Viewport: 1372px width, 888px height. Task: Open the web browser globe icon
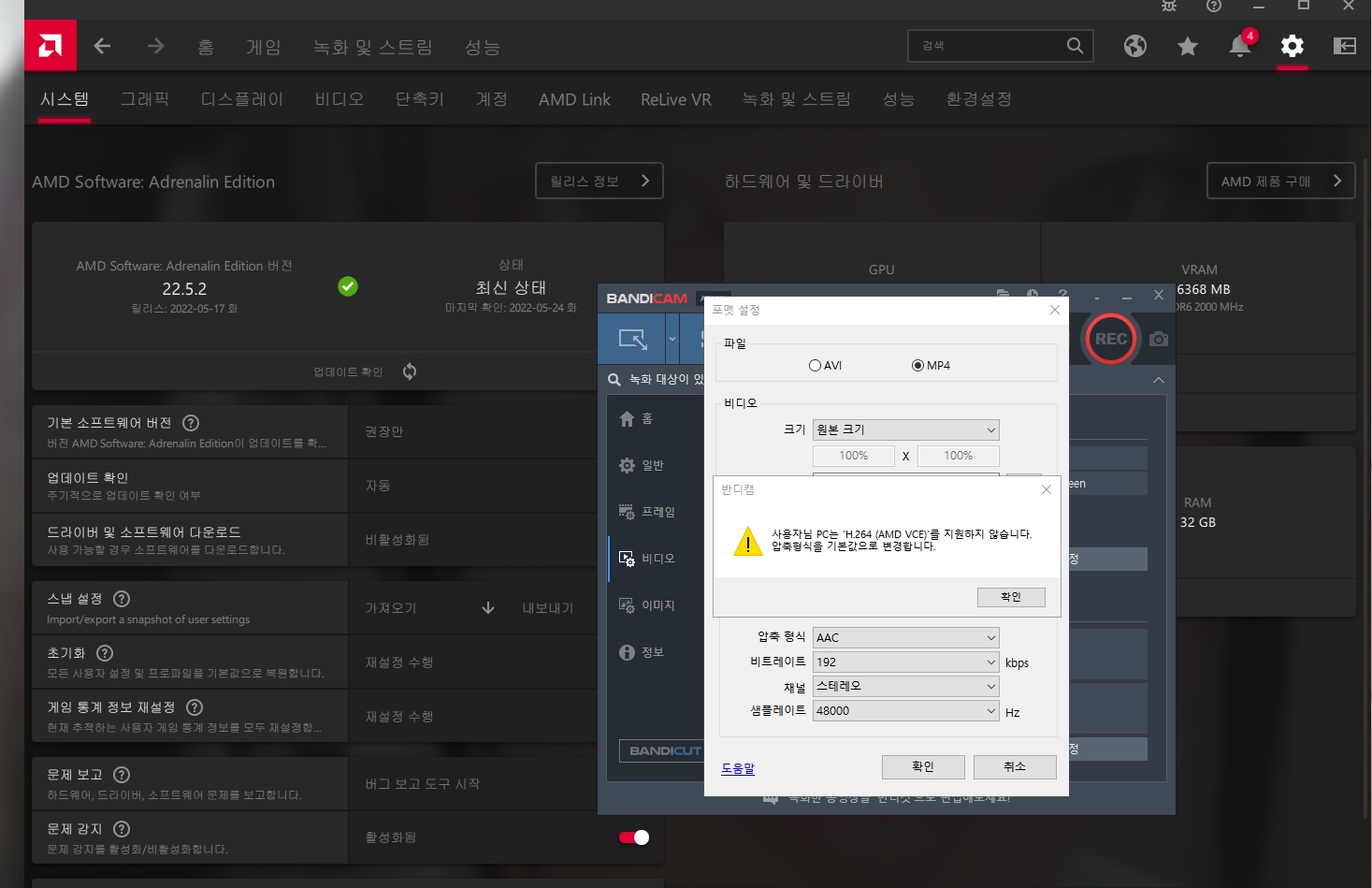coord(1135,46)
